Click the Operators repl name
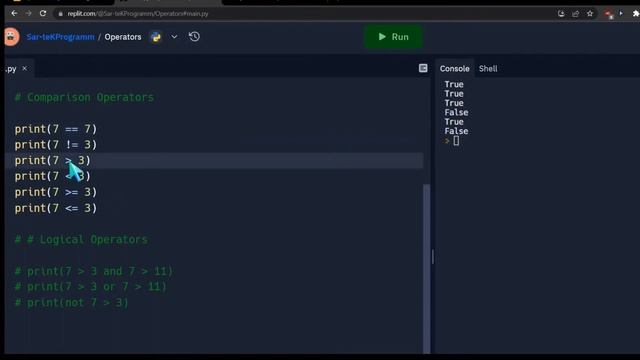Screen dimensions: 640x360 [123, 37]
